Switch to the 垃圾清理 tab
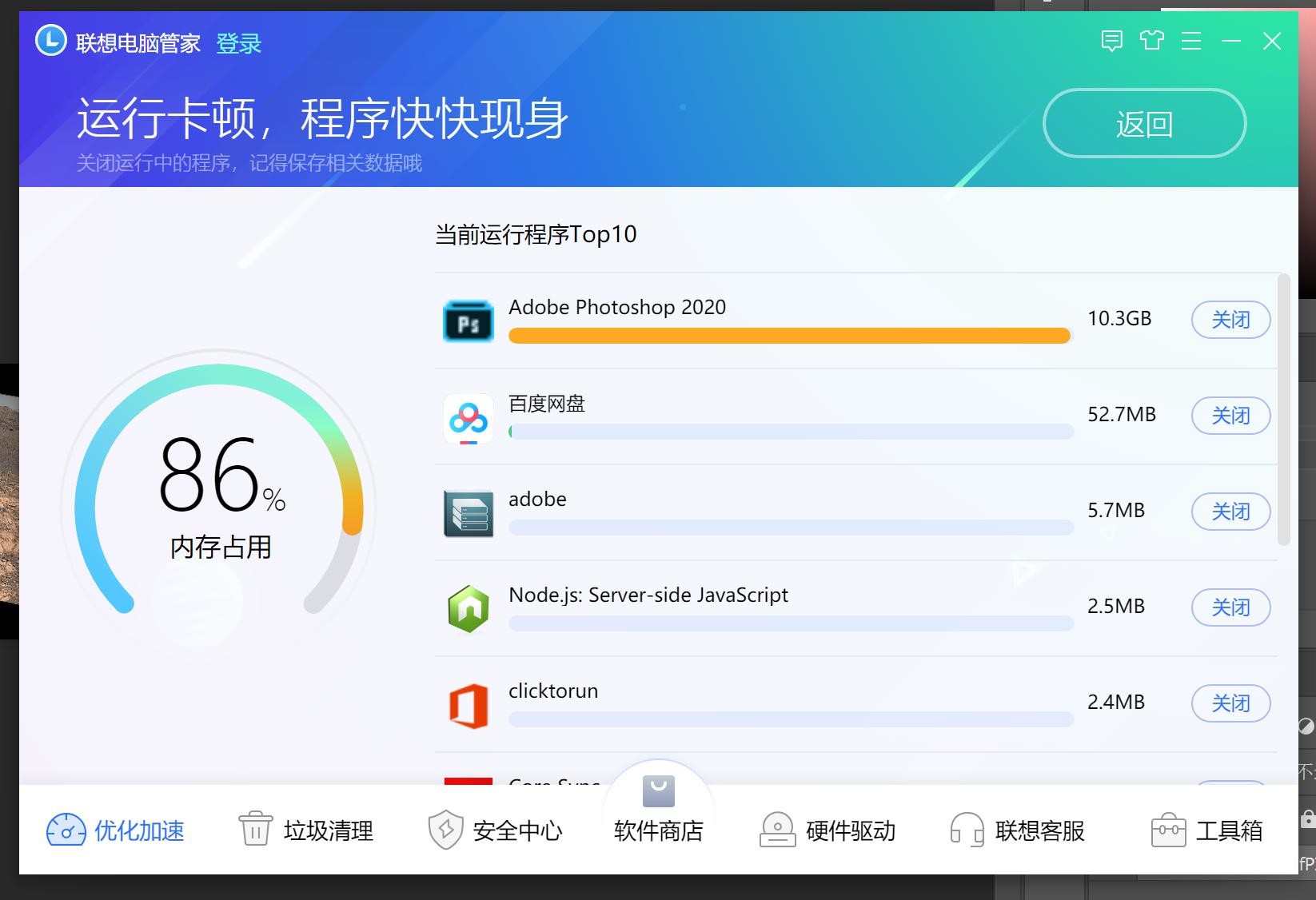The width and height of the screenshot is (1316, 900). point(306,830)
